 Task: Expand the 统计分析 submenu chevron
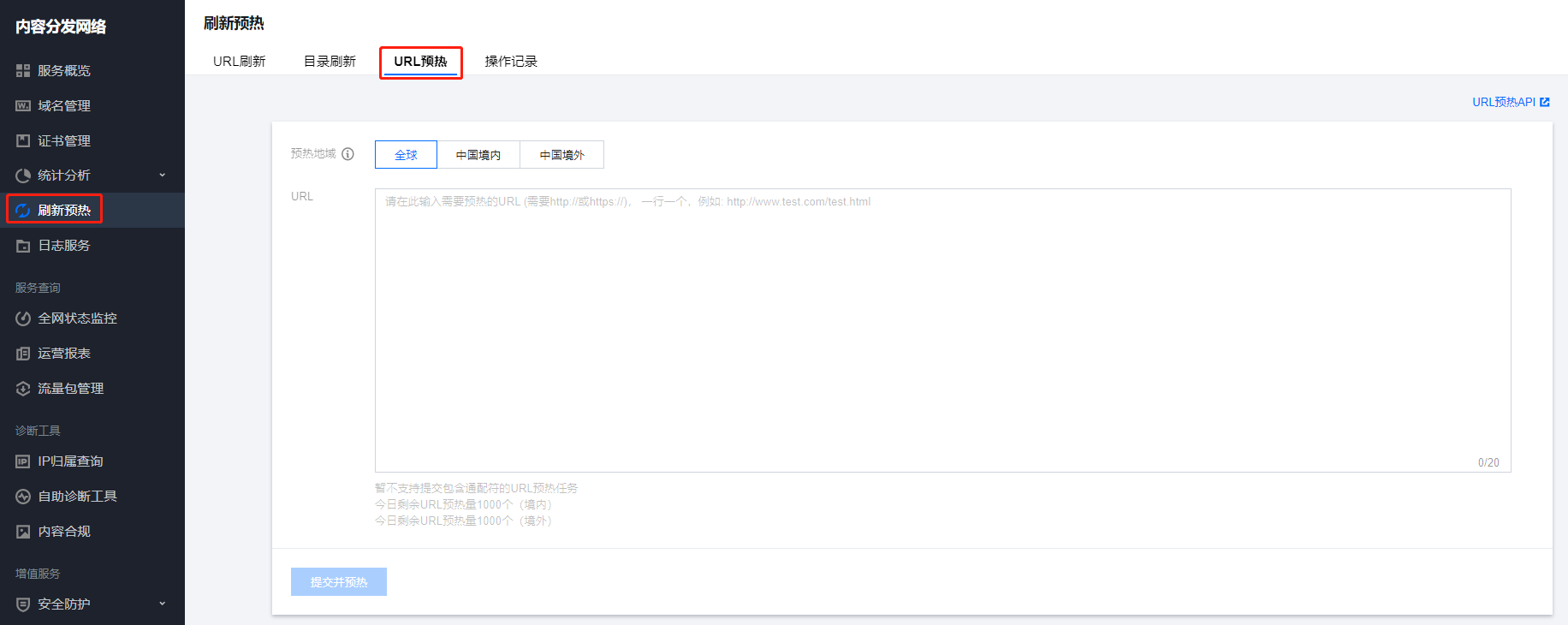click(163, 176)
